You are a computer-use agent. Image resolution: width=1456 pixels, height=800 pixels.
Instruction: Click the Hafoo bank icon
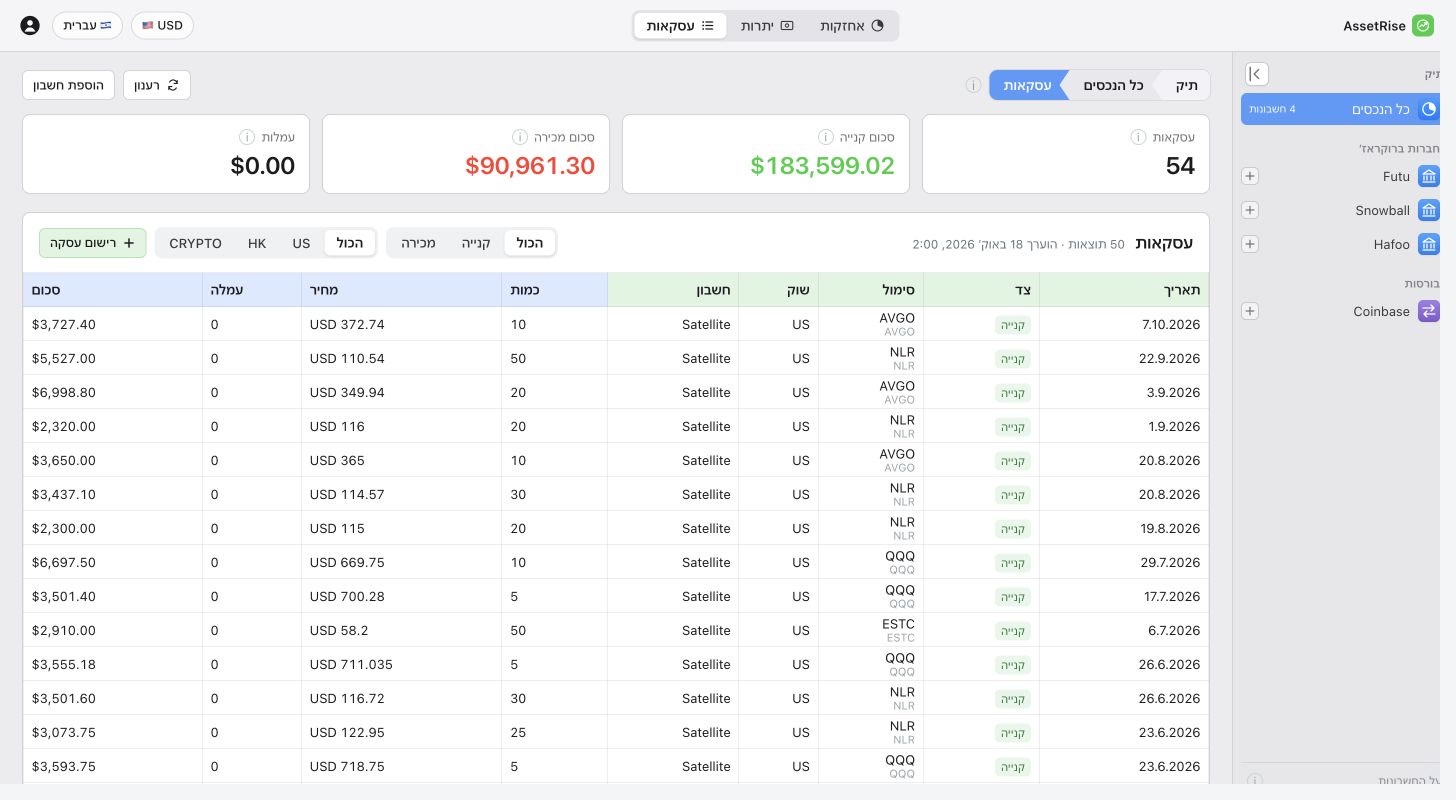click(1429, 245)
